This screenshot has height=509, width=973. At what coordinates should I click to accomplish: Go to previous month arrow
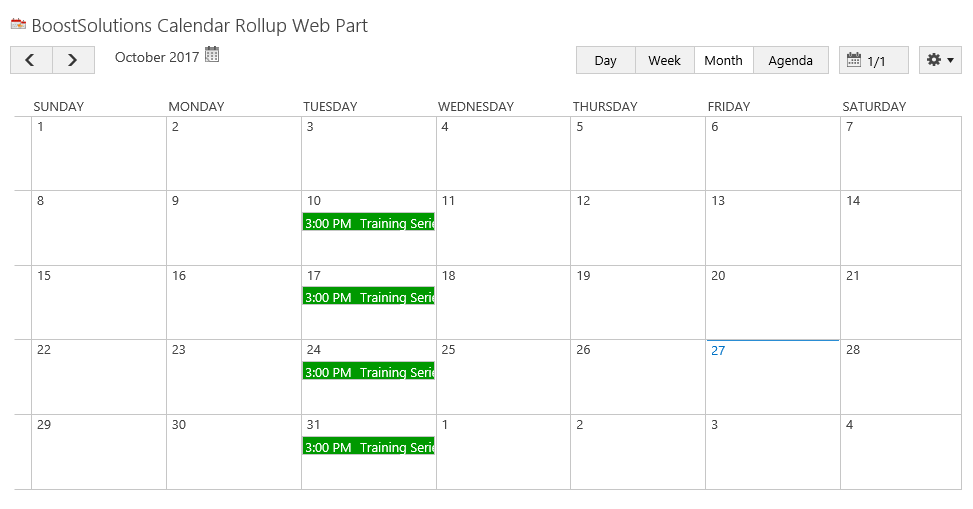point(31,60)
